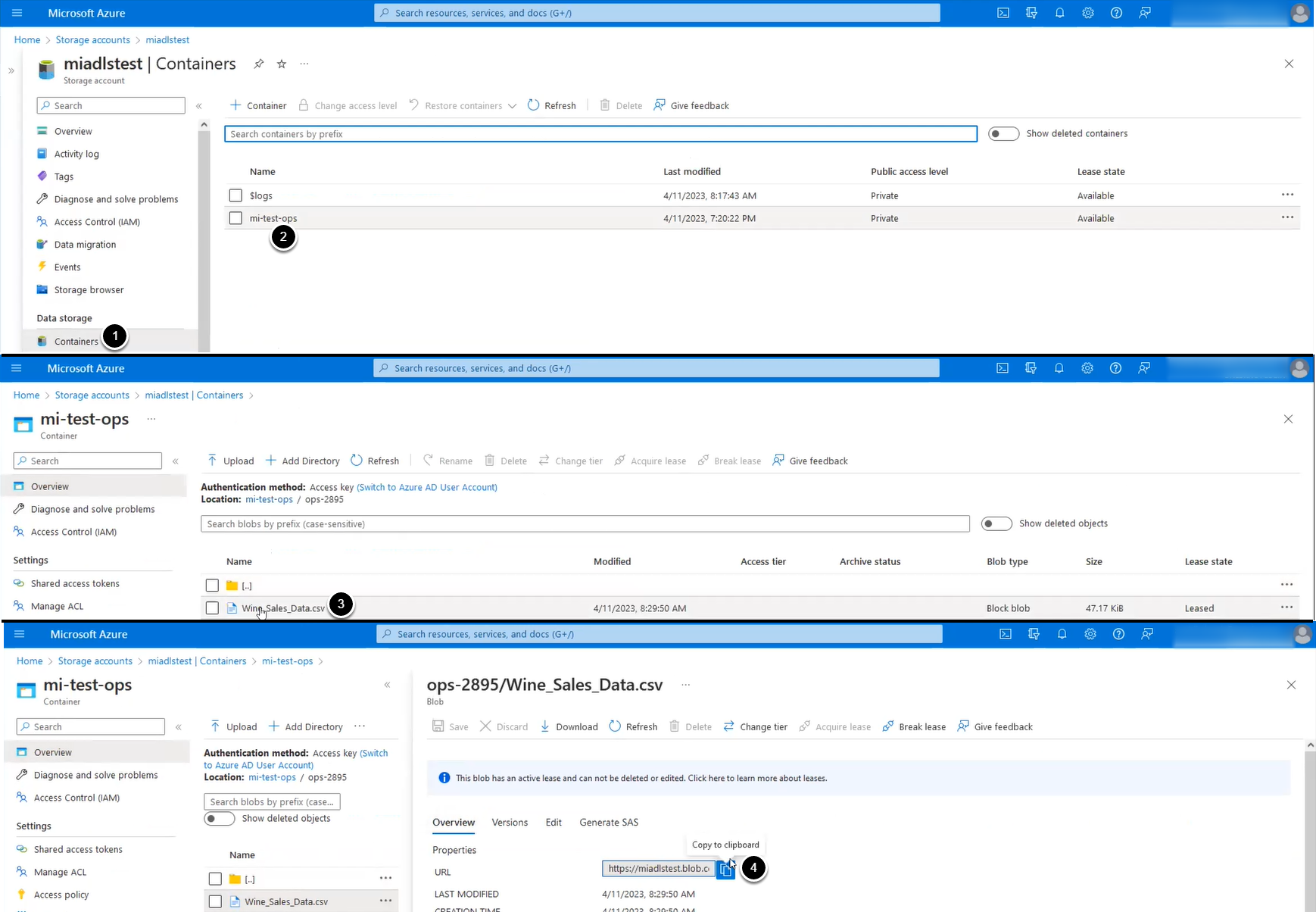Open the settings gear on the miadlstest Containers page
1316x912 pixels.
pyautogui.click(x=1088, y=13)
